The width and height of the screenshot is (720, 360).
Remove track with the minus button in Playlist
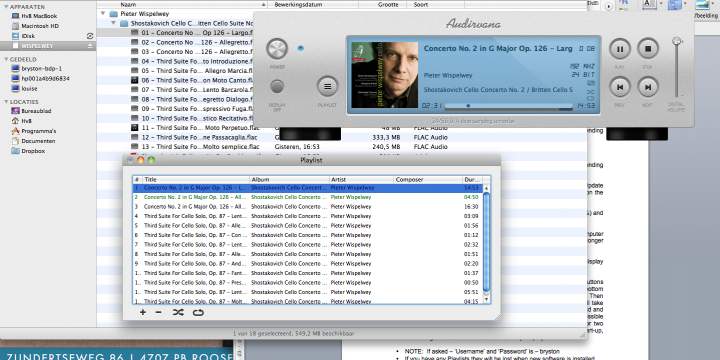click(158, 312)
